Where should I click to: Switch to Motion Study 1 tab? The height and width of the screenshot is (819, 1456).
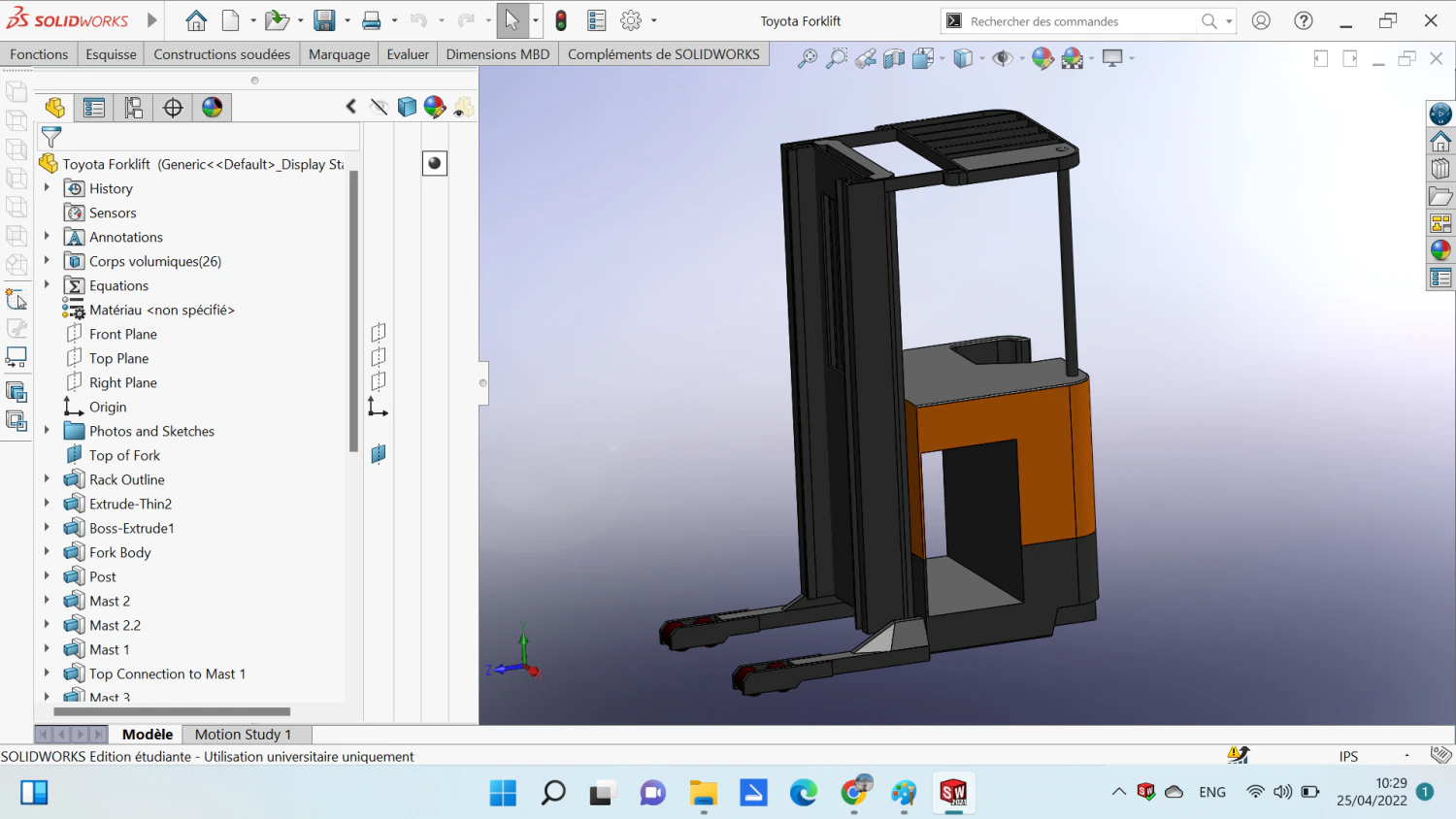(x=243, y=735)
